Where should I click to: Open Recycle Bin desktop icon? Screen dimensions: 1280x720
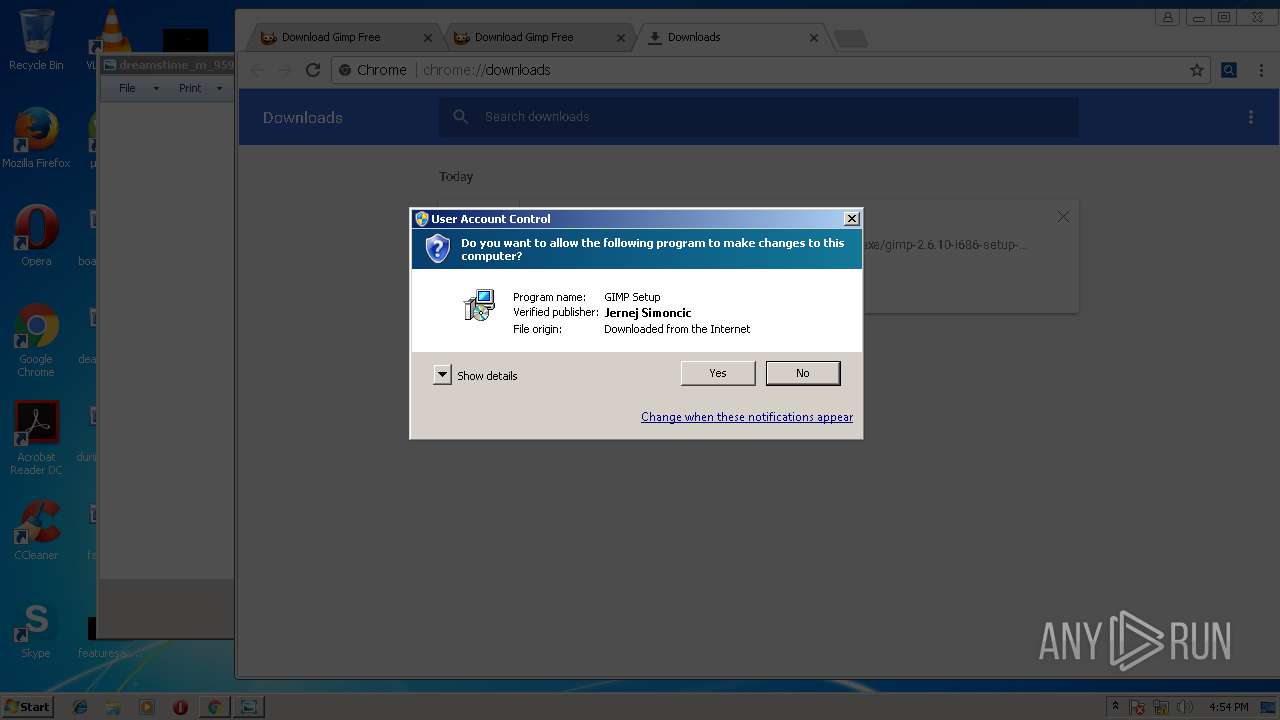[x=36, y=40]
